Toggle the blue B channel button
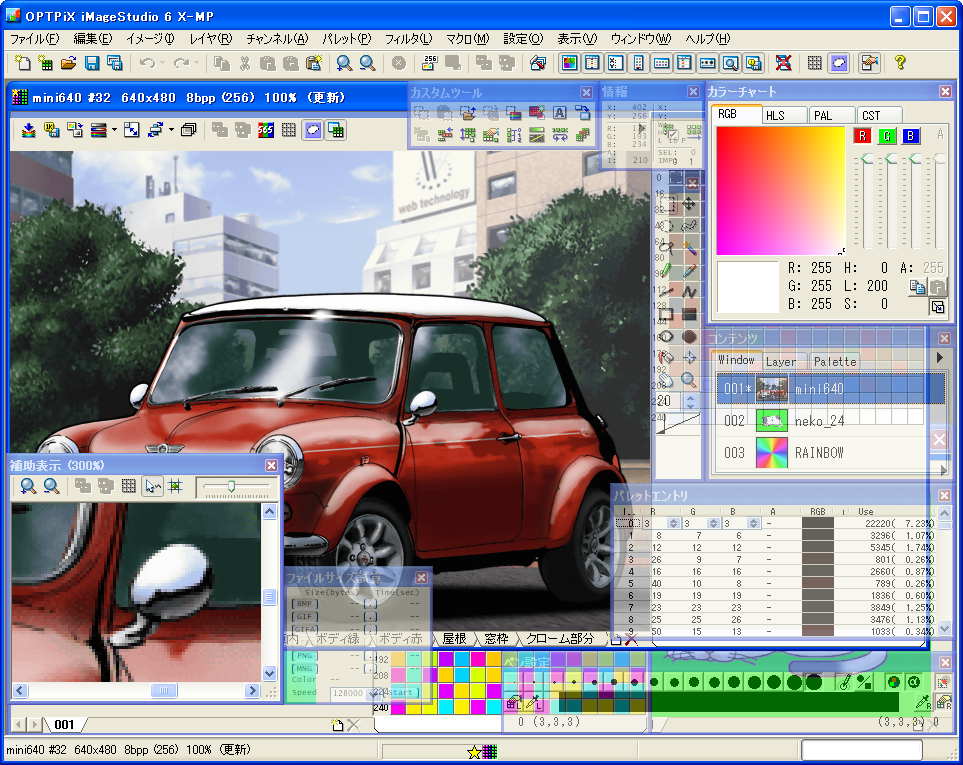 (x=910, y=136)
